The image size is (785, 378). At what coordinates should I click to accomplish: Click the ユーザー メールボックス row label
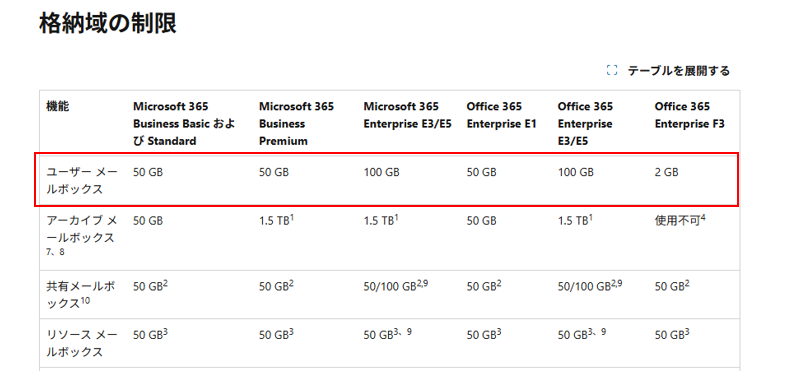click(x=82, y=181)
